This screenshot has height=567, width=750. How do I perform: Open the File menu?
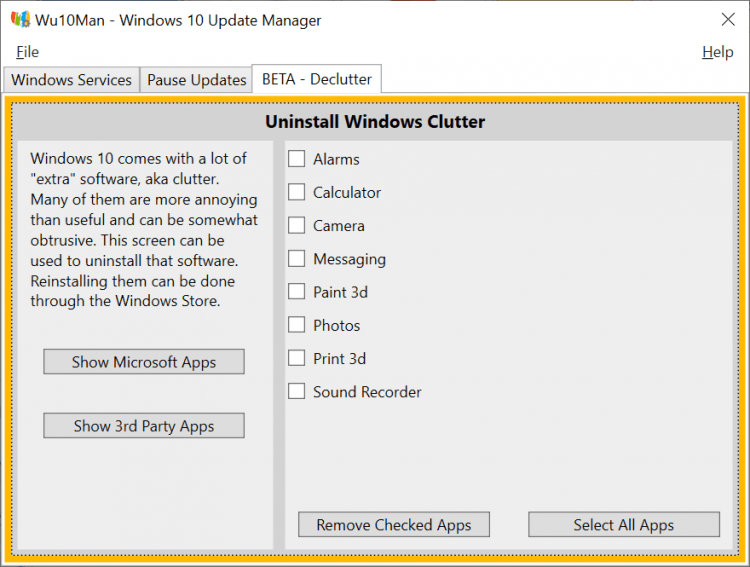(27, 52)
